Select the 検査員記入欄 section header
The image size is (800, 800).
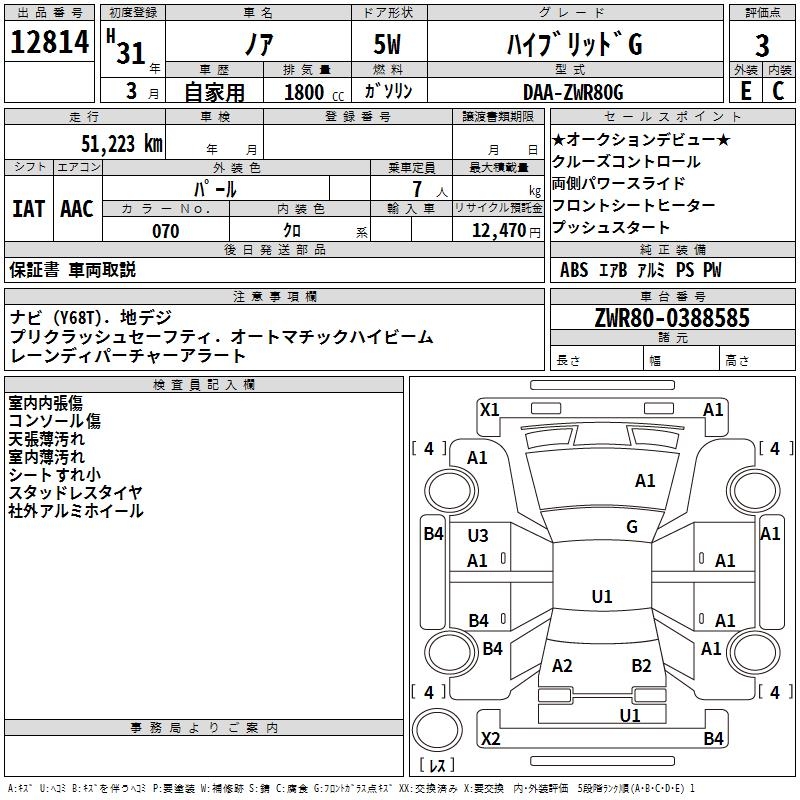pos(204,385)
